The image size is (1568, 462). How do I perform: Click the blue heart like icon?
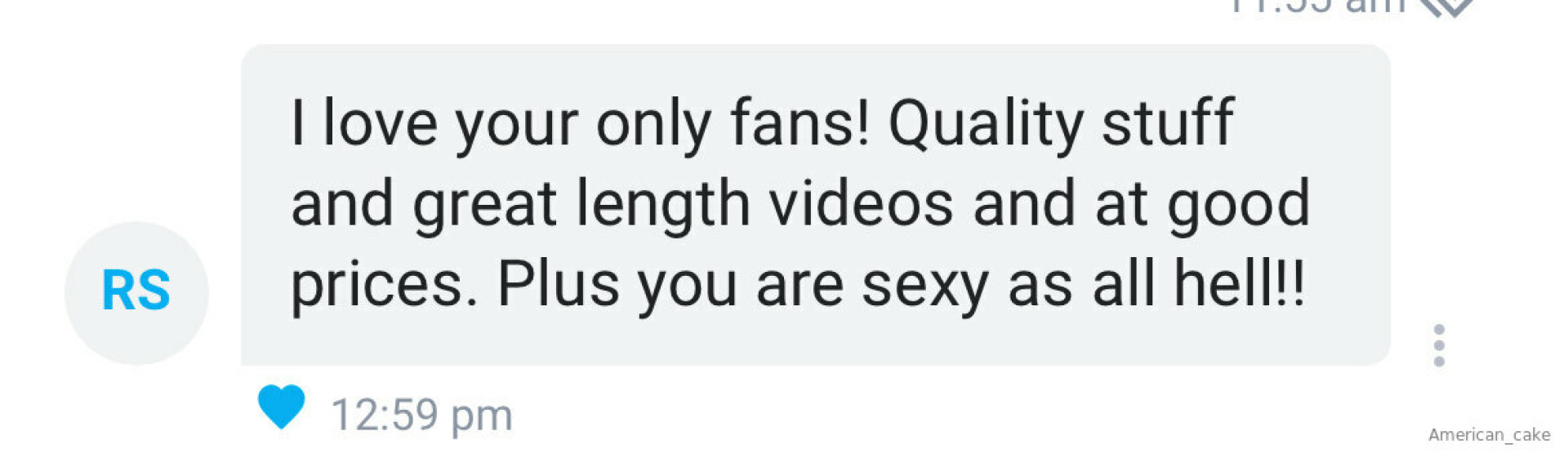click(x=281, y=406)
